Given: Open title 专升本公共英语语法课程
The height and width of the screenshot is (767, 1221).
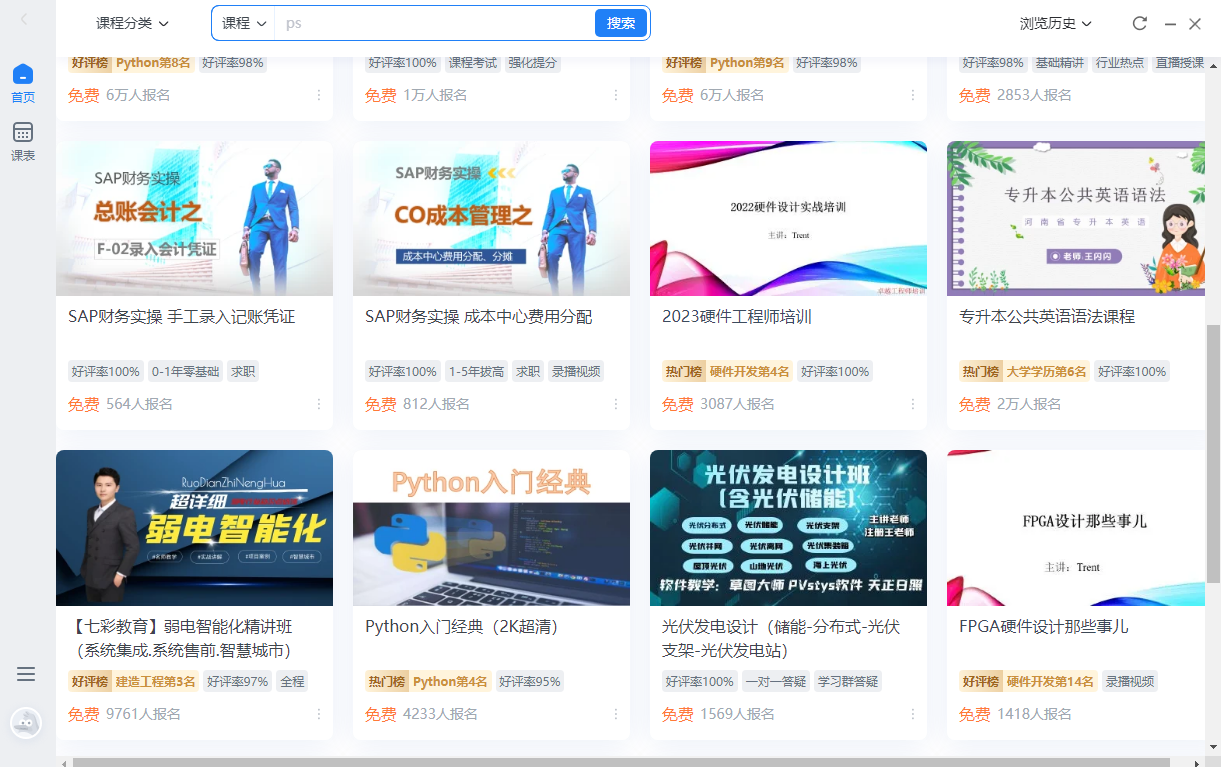Looking at the screenshot, I should pyautogui.click(x=1047, y=317).
